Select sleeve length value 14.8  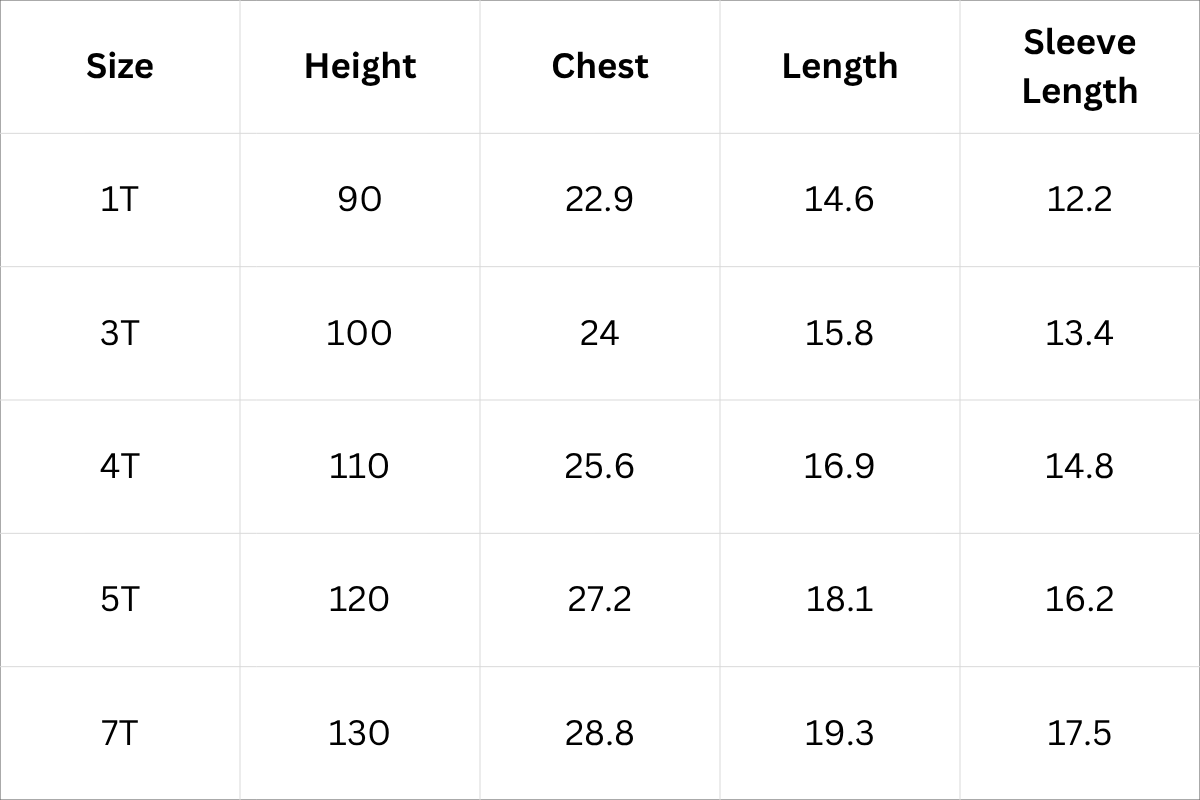(x=1080, y=466)
